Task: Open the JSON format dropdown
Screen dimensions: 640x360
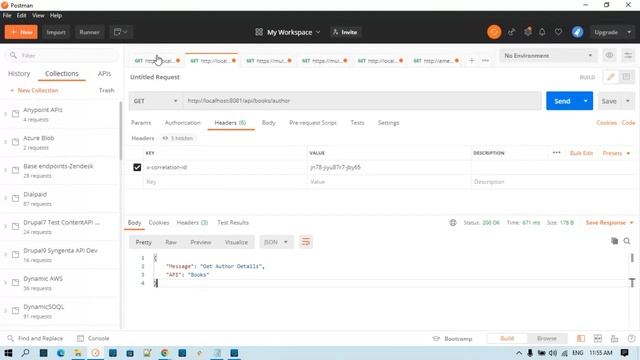Action: [276, 242]
